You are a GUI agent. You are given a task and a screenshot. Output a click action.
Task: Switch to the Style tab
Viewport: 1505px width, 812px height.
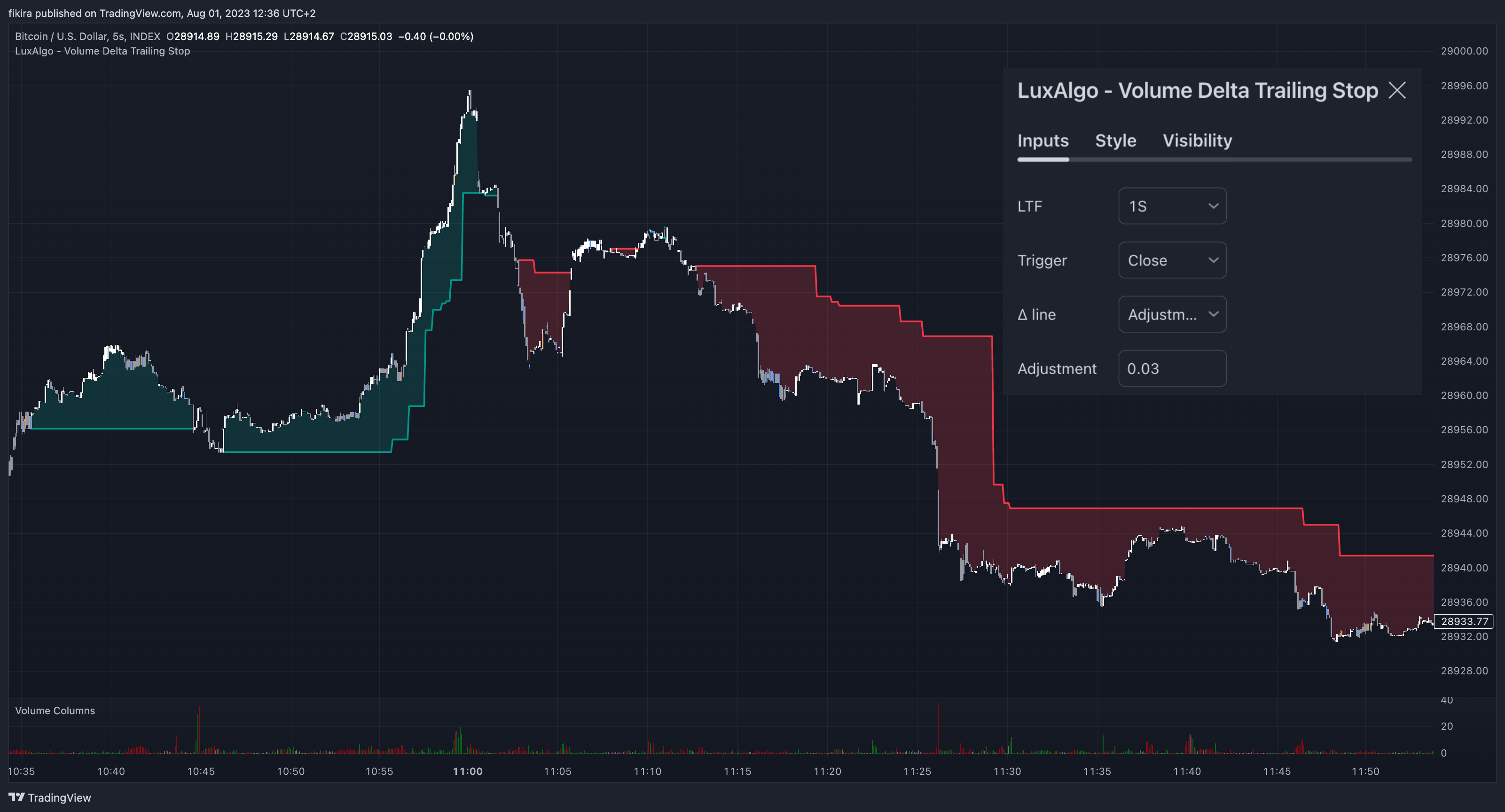pos(1115,141)
